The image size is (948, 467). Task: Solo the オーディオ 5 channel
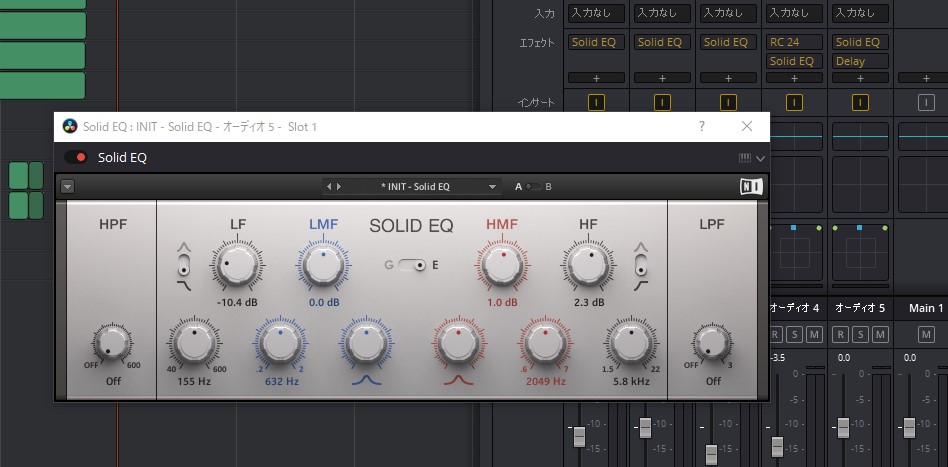pos(860,334)
